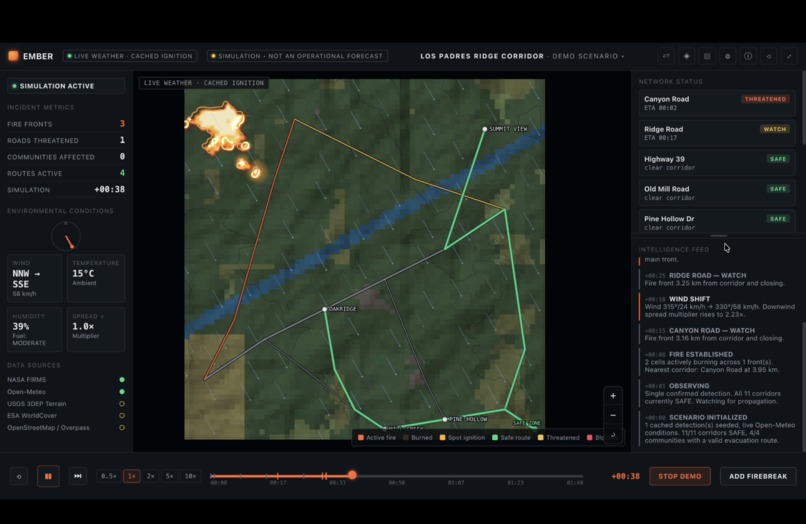This screenshot has width=806, height=524.
Task: Set playback speed to 1×
Action: point(132,476)
